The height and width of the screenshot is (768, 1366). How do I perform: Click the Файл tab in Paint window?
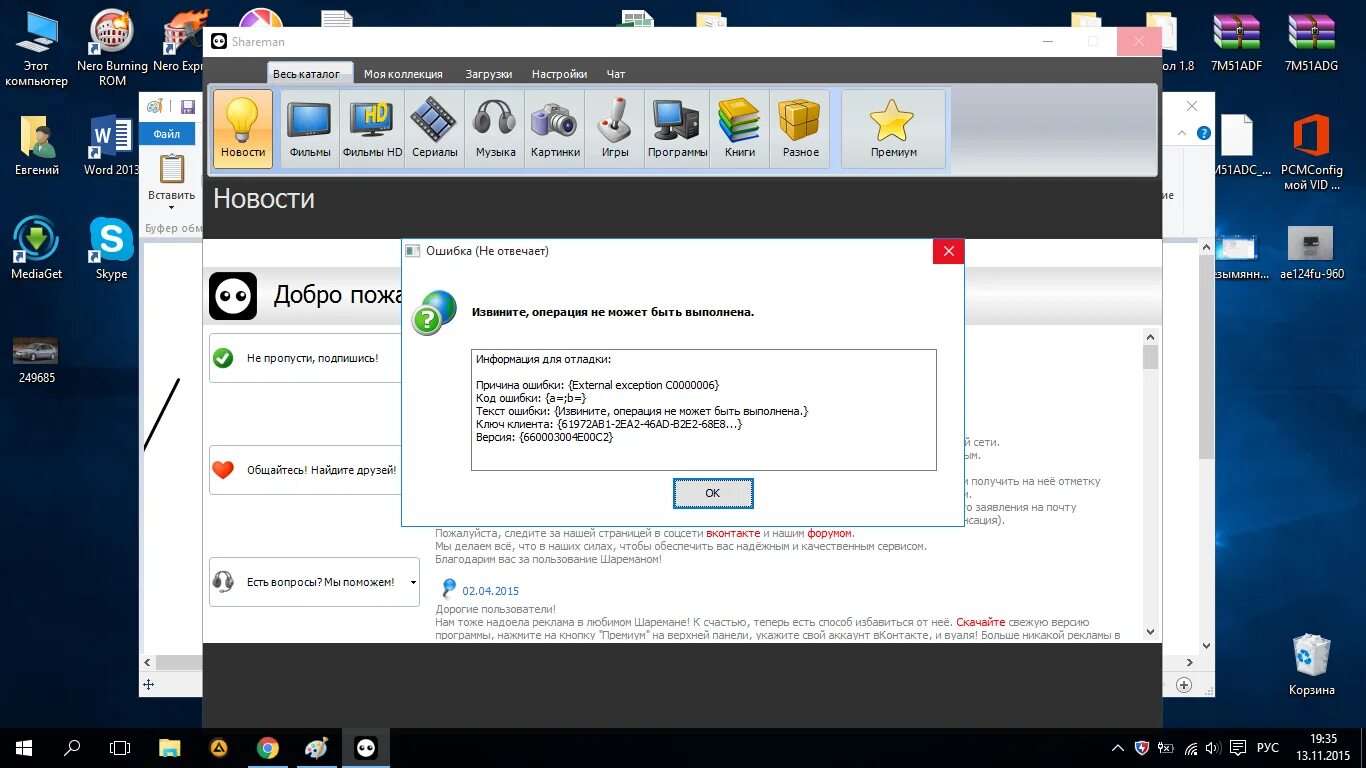(167, 134)
